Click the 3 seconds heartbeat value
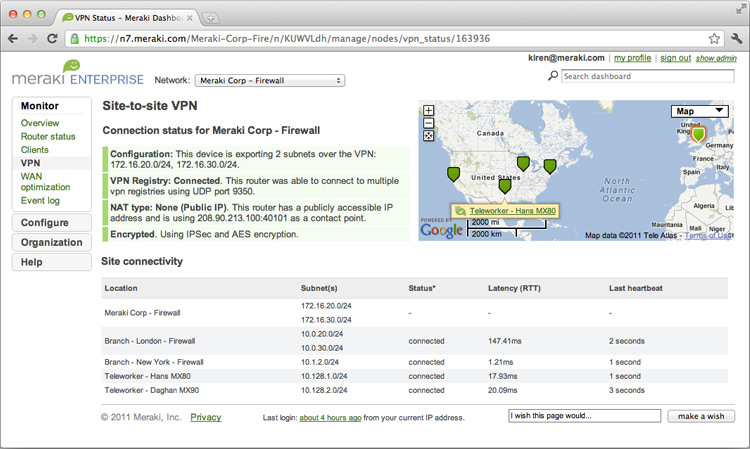This screenshot has width=750, height=449. pyautogui.click(x=627, y=390)
